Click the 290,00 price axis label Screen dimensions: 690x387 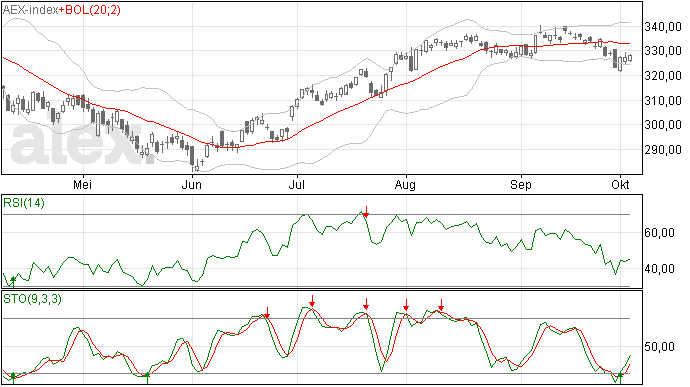coord(663,150)
